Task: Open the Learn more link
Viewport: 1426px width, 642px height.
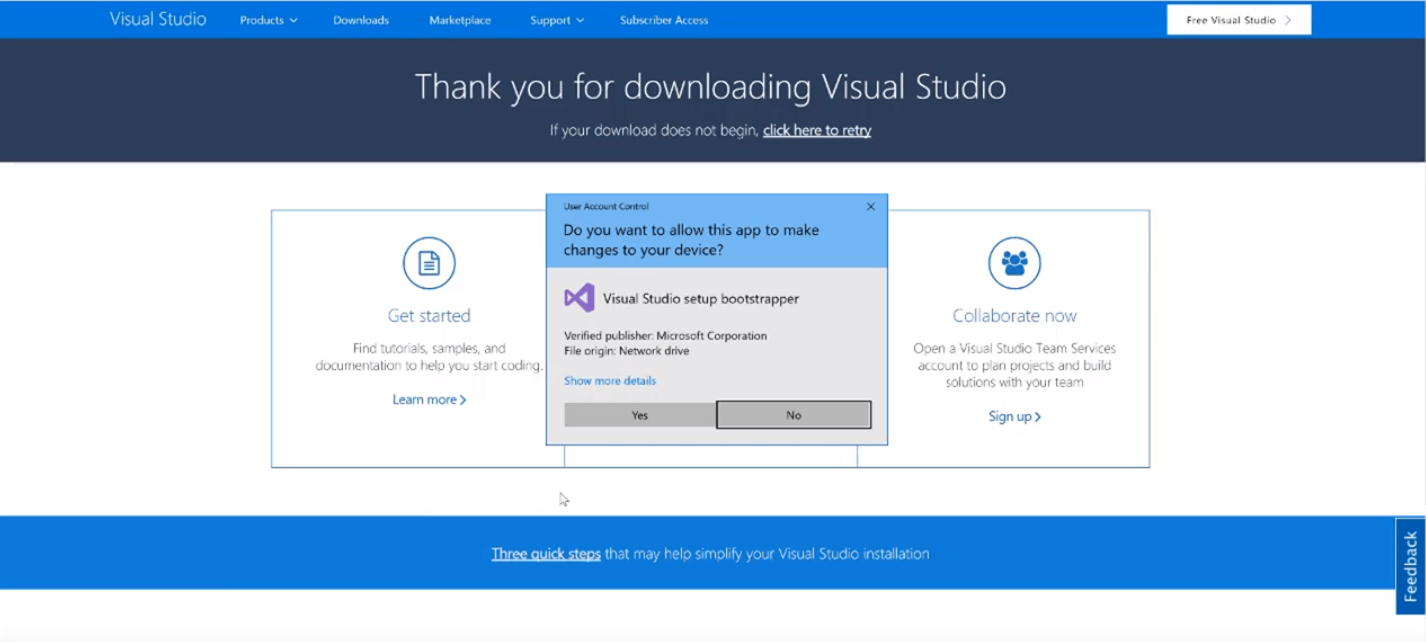Action: pos(429,399)
